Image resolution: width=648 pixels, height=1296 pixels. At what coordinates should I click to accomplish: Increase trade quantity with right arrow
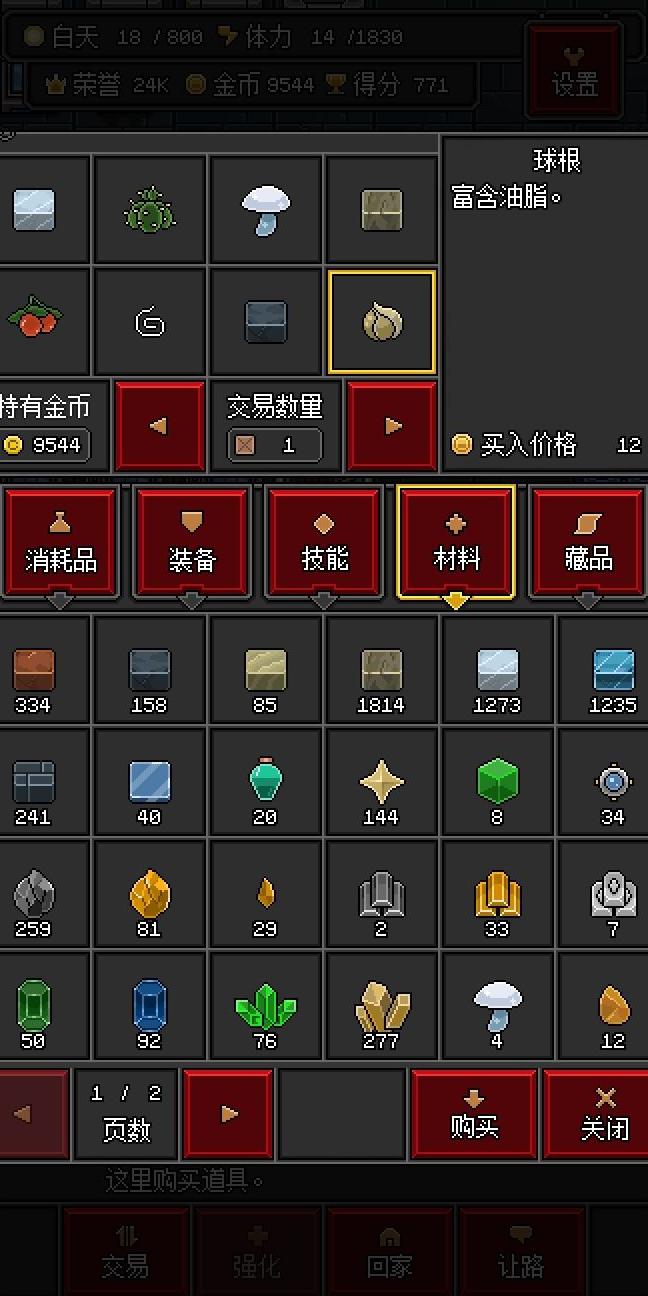[x=392, y=425]
